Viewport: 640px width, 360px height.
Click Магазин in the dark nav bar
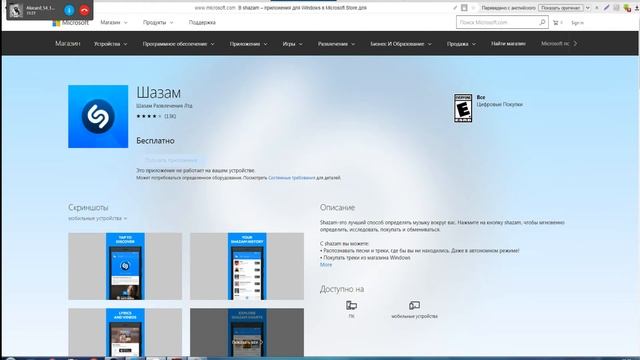(x=68, y=43)
